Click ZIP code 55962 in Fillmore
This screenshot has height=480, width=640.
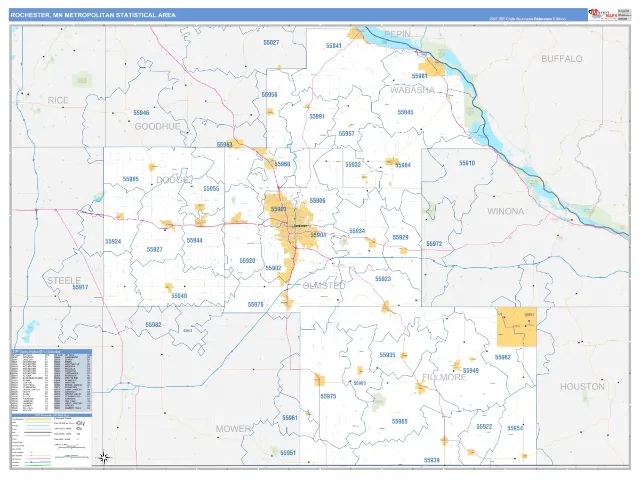click(x=503, y=358)
